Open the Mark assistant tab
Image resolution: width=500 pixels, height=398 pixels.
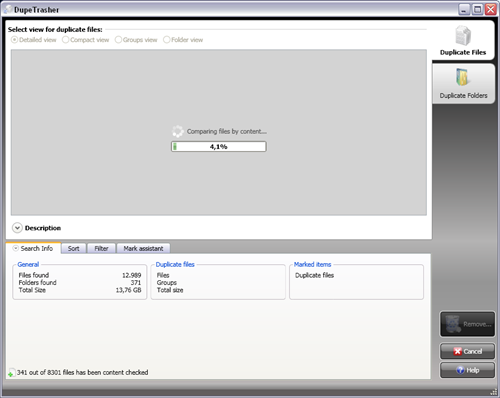tap(143, 248)
